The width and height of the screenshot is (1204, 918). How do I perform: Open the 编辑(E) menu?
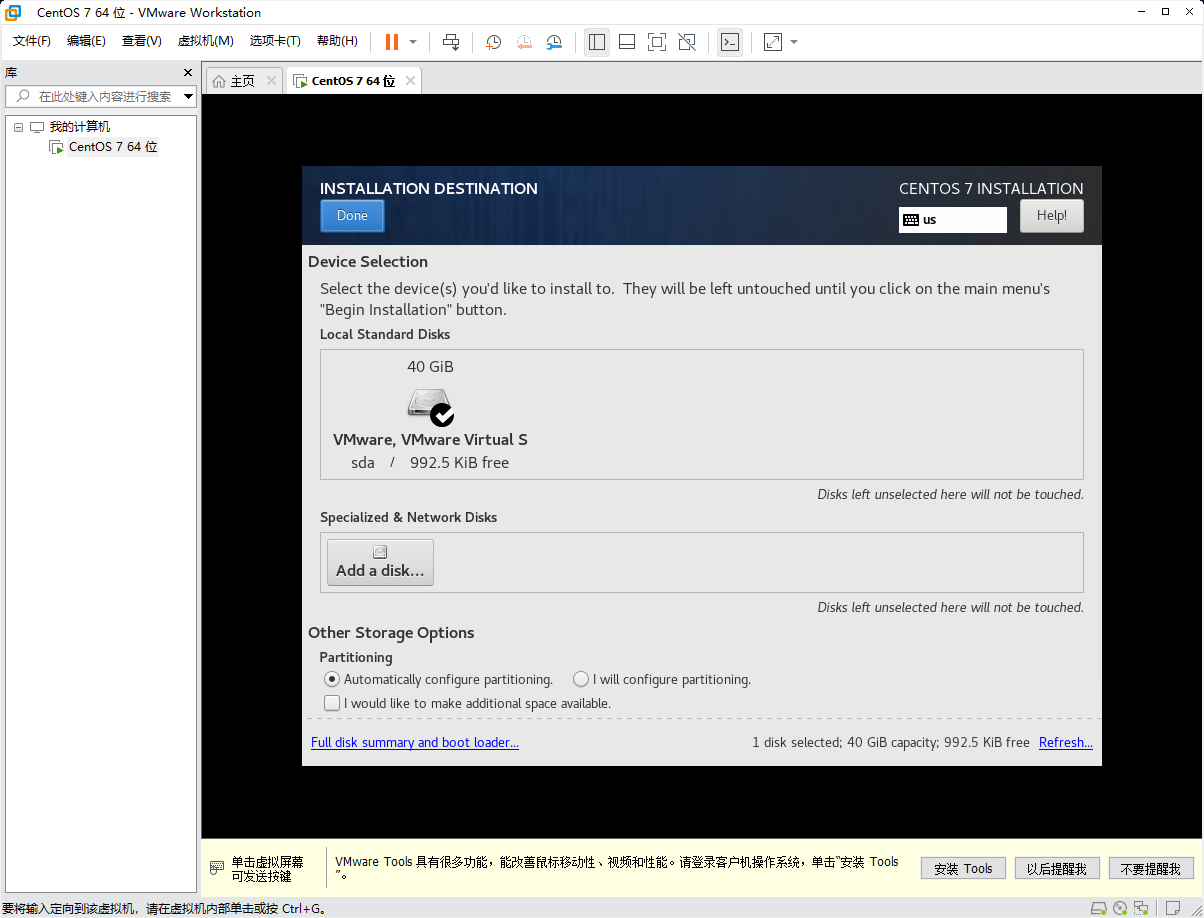coord(86,41)
